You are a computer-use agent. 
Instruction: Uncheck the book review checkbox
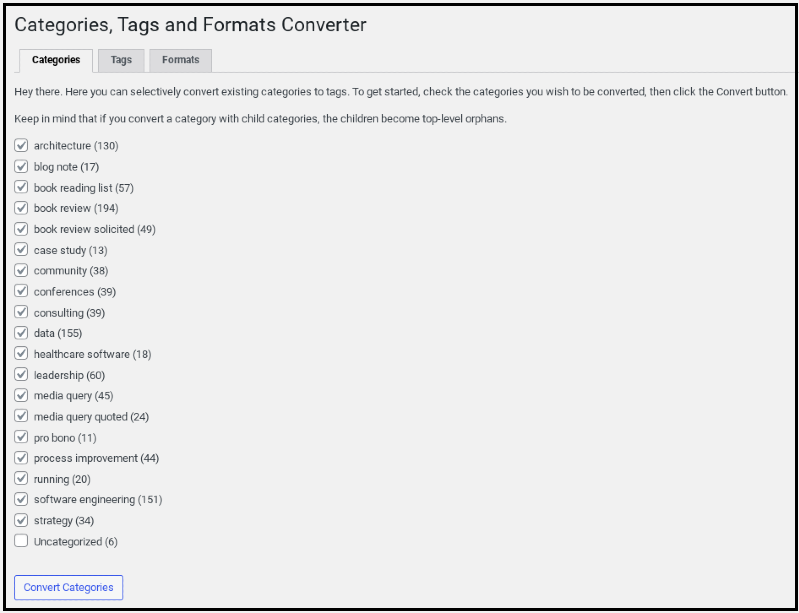tap(21, 208)
